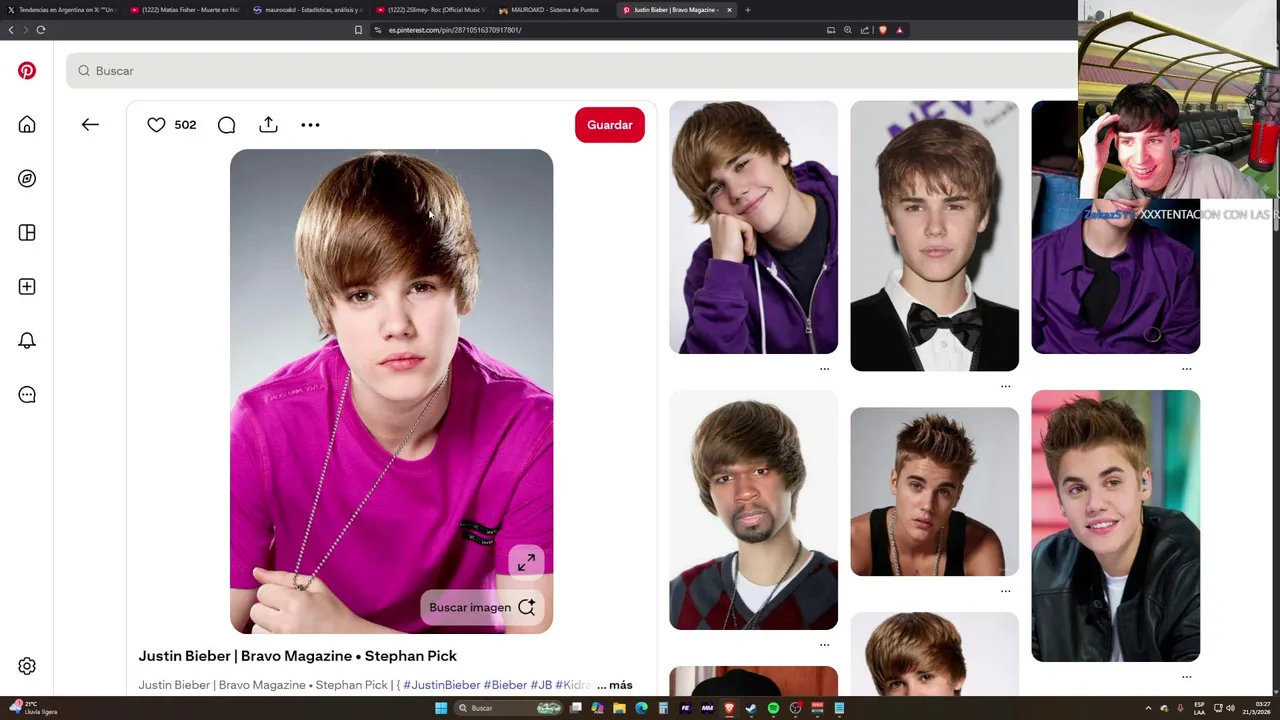
Task: Open options under the purple hoodie pin
Action: [x=825, y=369]
